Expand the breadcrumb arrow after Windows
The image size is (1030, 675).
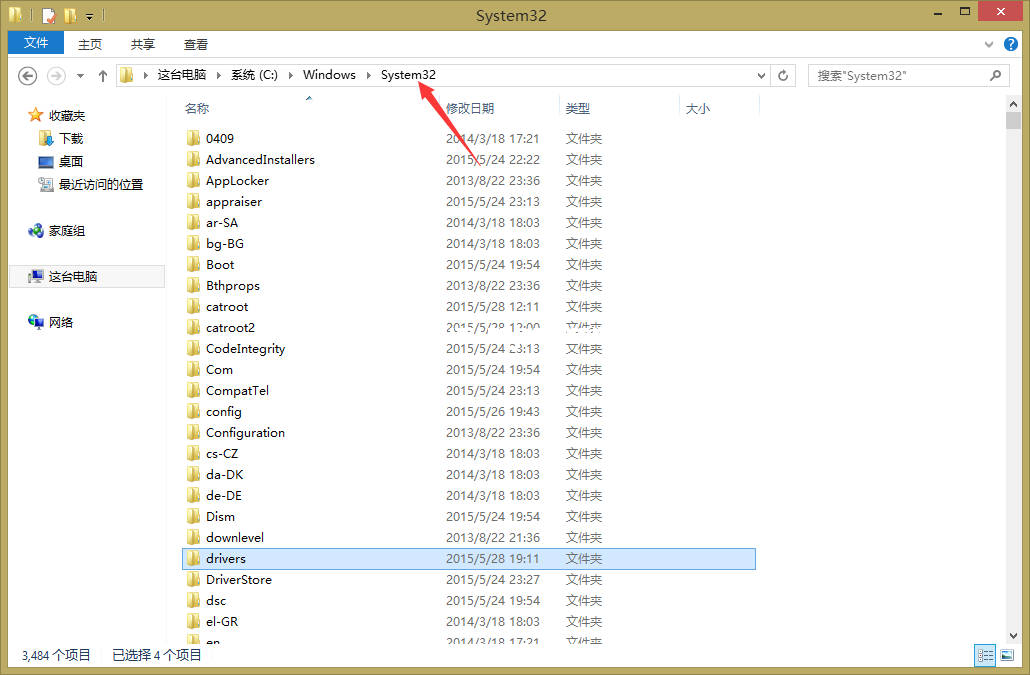pos(369,76)
